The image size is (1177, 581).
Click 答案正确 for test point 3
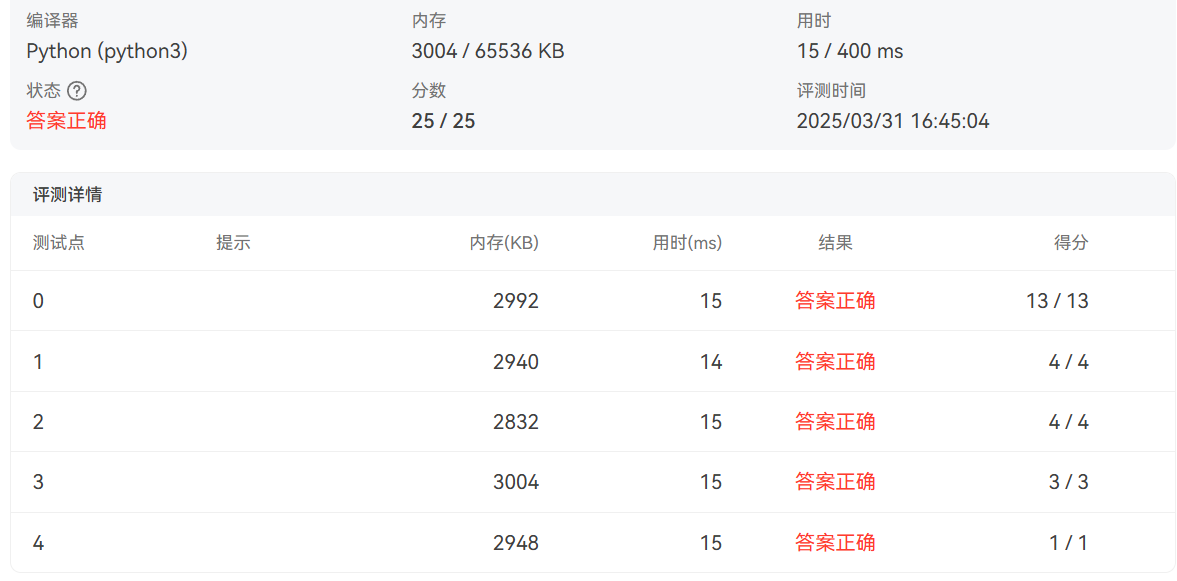pos(836,481)
